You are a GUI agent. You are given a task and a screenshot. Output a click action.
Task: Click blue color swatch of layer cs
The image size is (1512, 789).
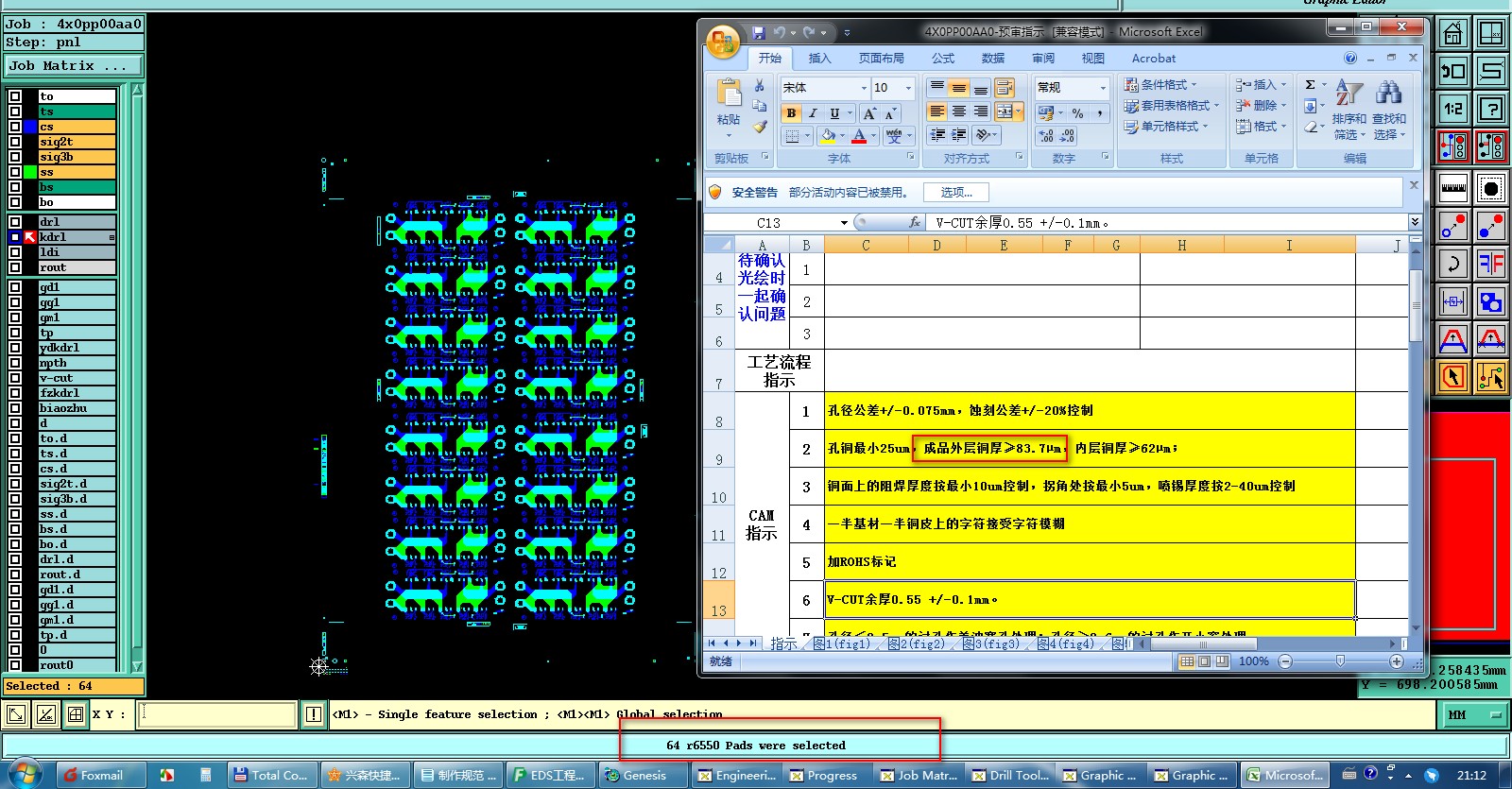tap(31, 127)
